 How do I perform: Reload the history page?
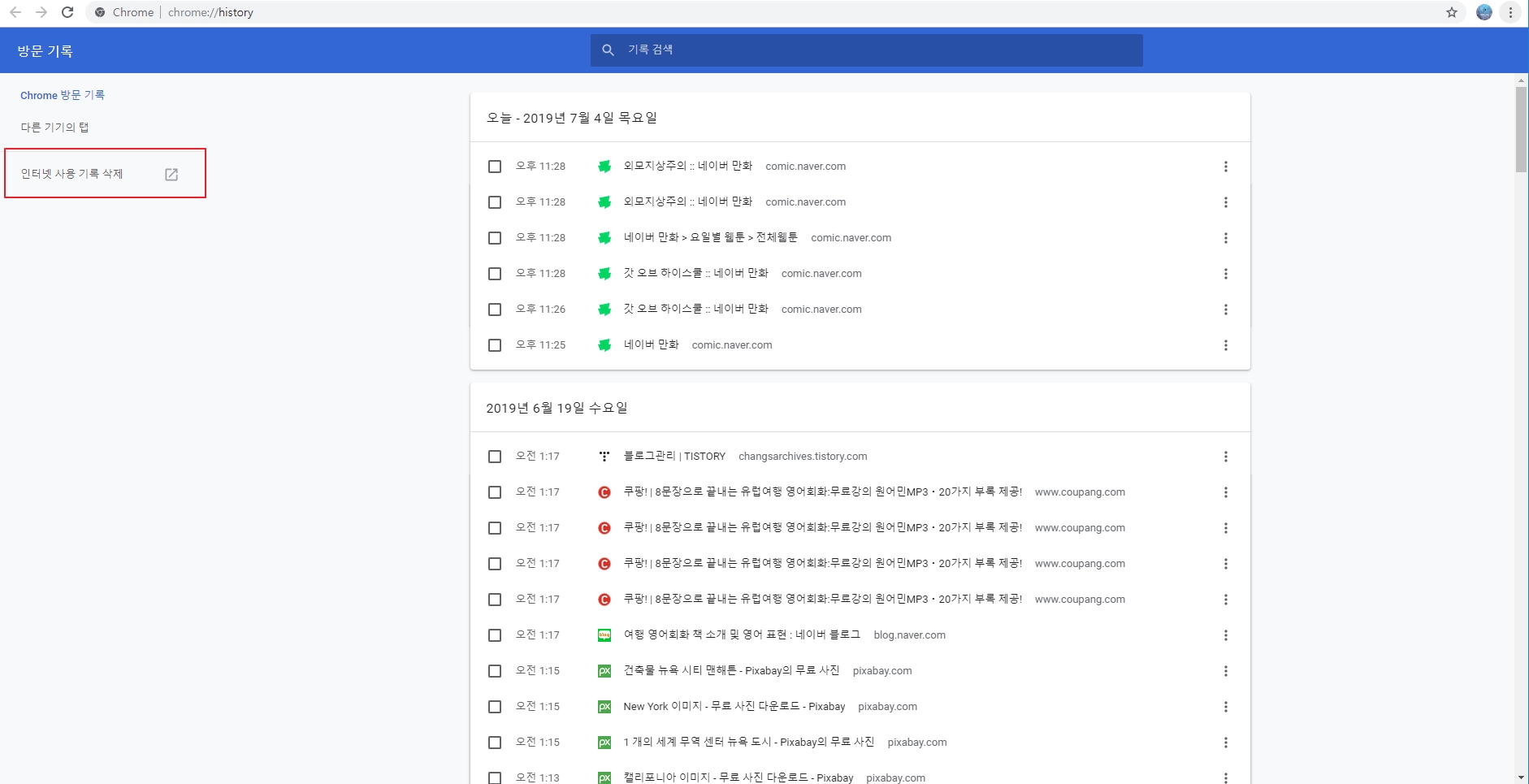[67, 12]
